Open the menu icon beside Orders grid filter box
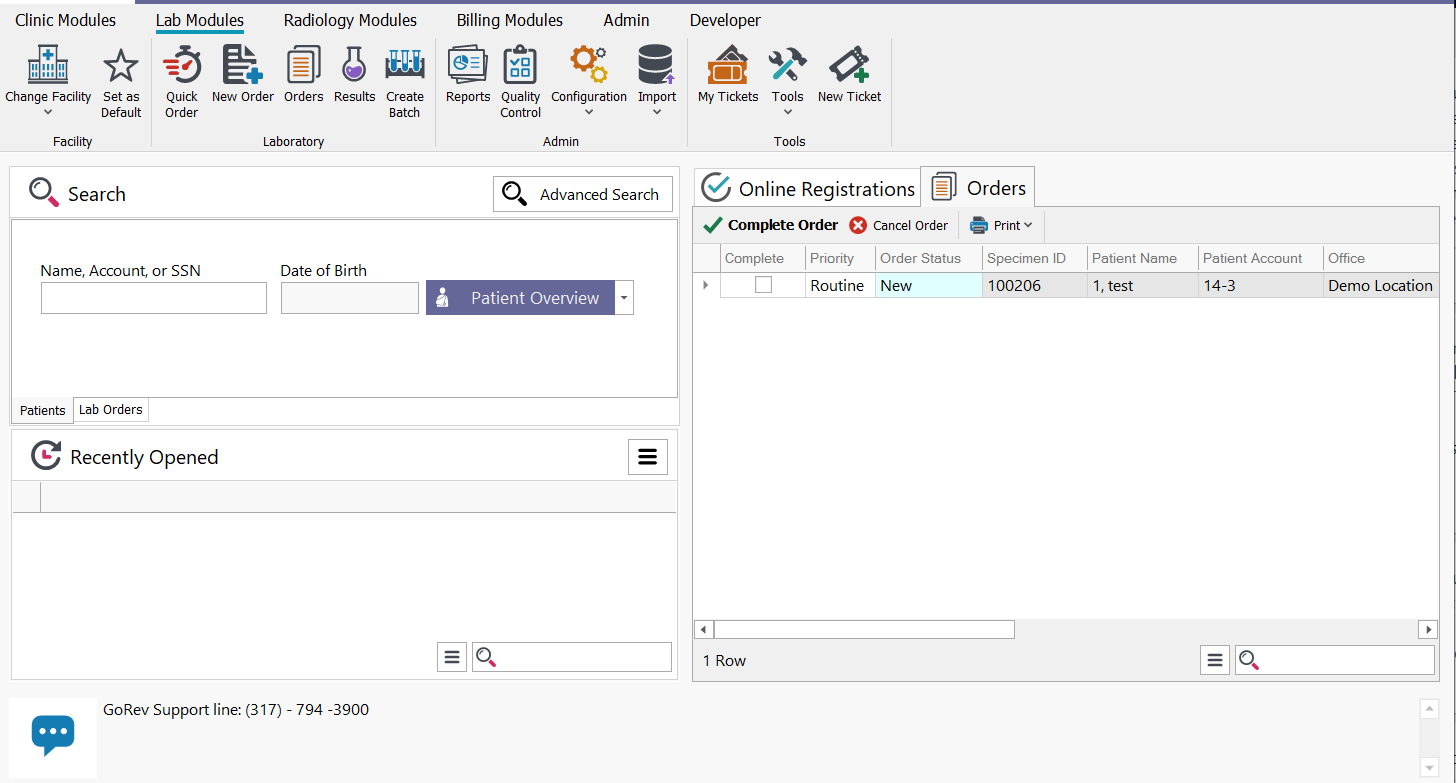 1215,660
